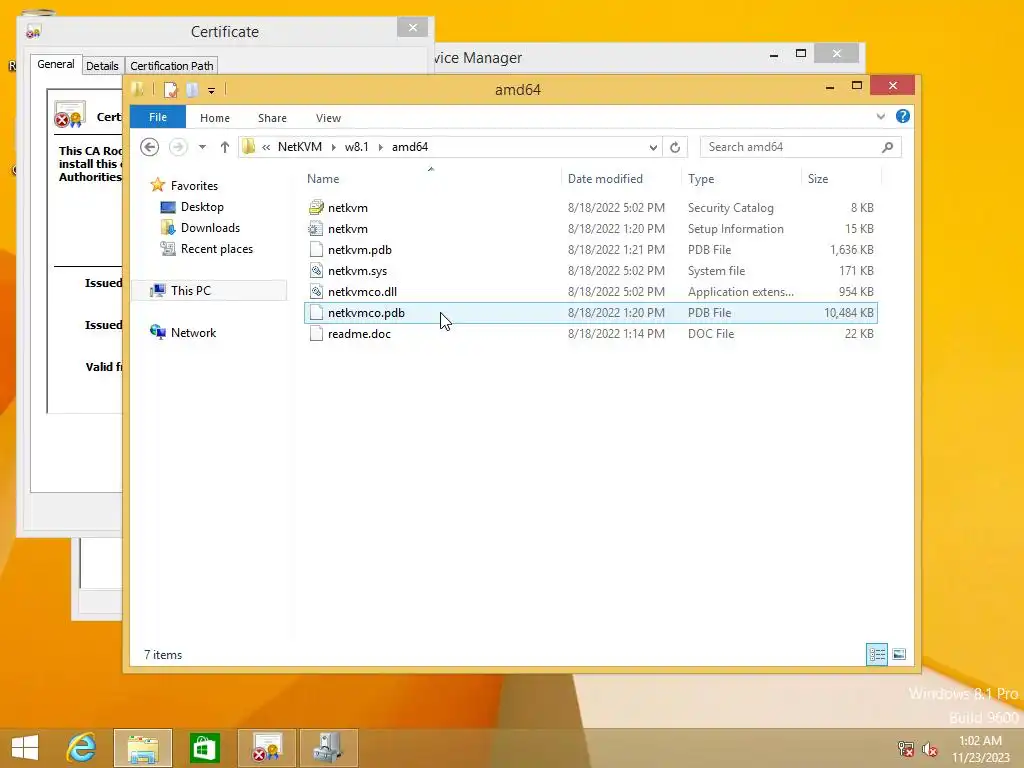Expand chevron after NetKVM breadcrumb
The height and width of the screenshot is (768, 1024).
pyautogui.click(x=333, y=147)
